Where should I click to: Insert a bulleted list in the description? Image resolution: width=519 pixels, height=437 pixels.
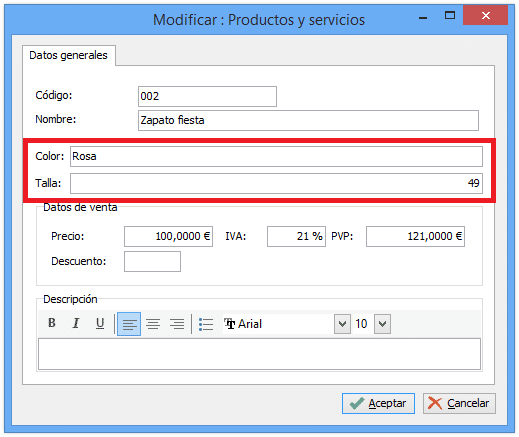(206, 324)
